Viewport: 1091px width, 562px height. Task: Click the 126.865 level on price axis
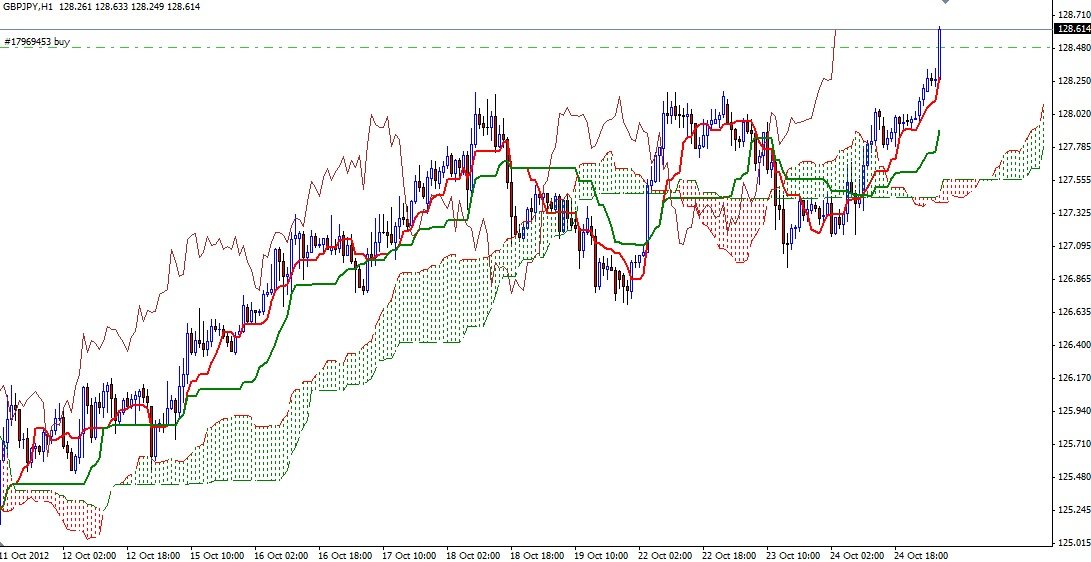[1074, 279]
